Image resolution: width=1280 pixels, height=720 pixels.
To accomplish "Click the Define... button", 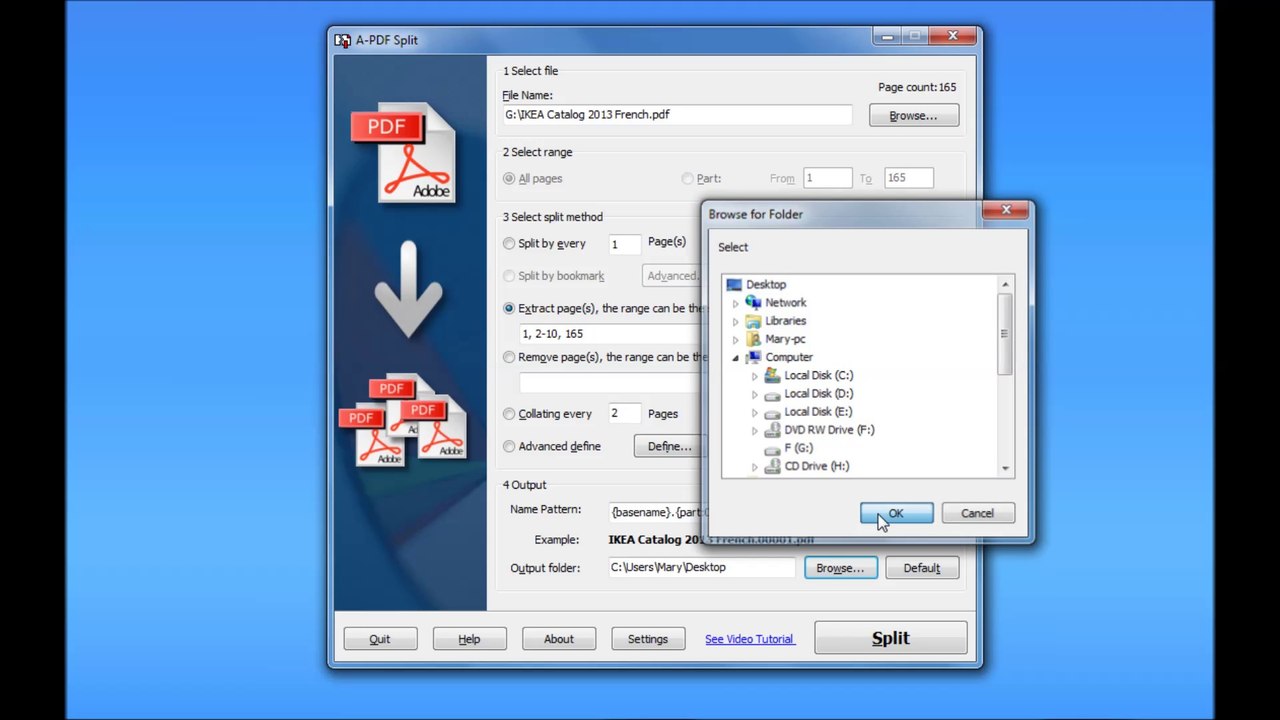I will click(669, 446).
